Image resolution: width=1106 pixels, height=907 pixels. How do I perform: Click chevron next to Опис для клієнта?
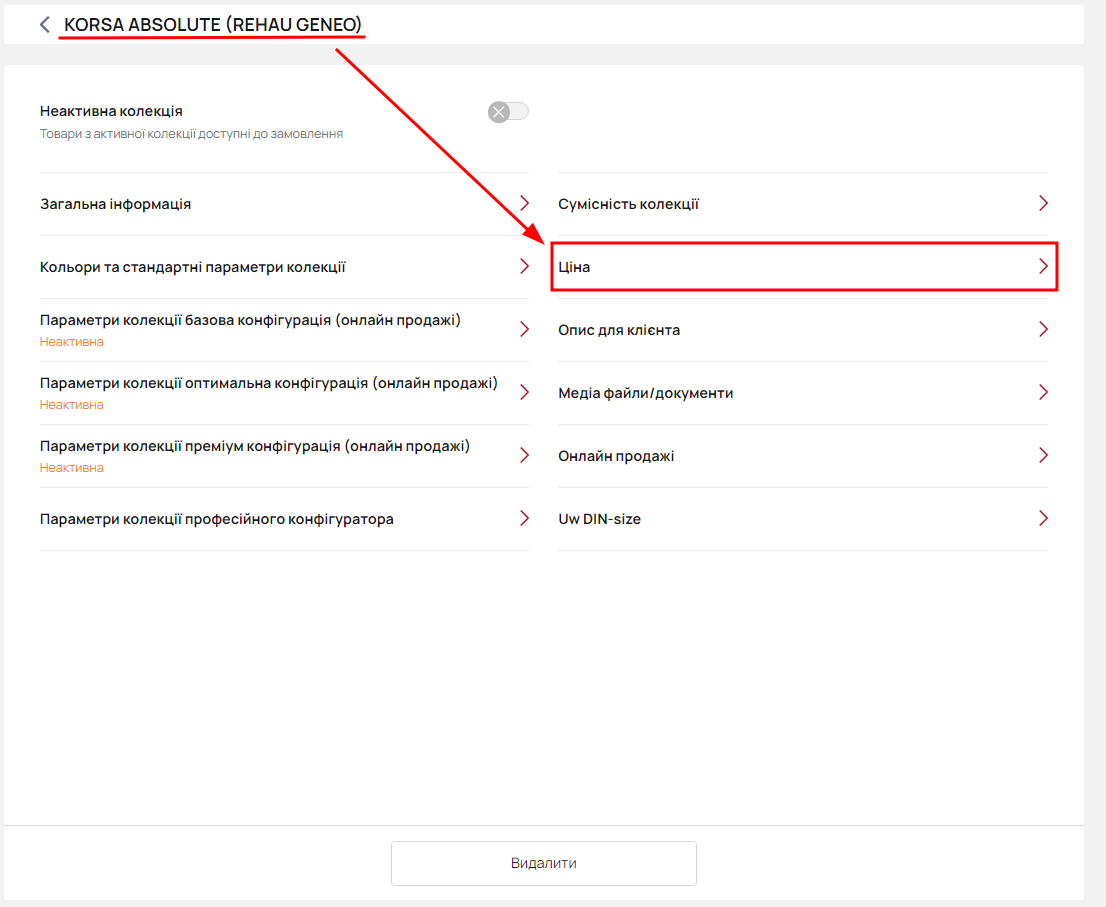[1043, 329]
